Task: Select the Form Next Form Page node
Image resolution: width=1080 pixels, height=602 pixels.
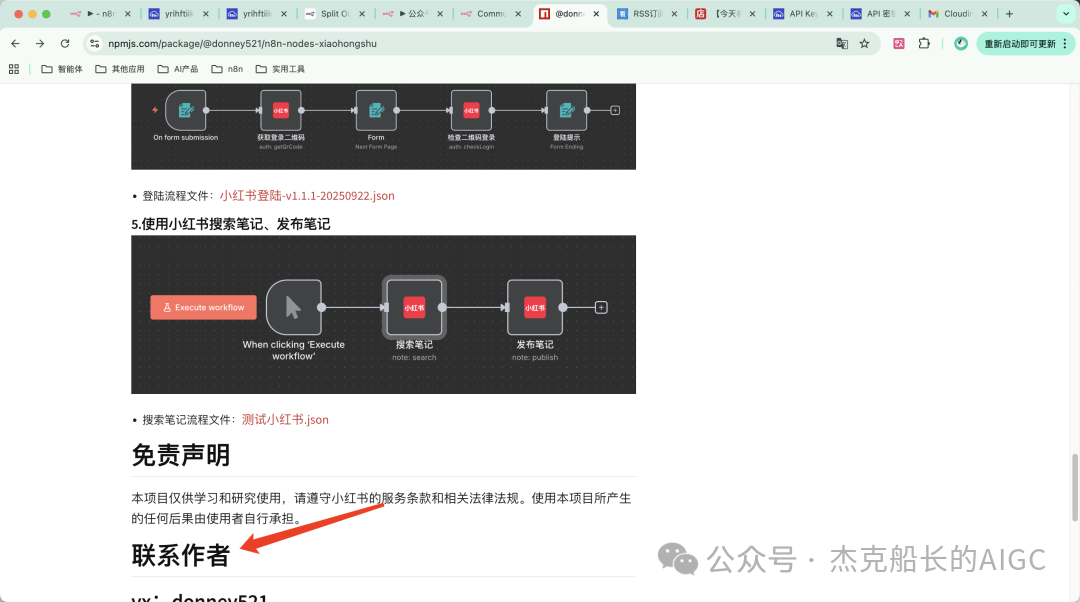Action: point(376,110)
